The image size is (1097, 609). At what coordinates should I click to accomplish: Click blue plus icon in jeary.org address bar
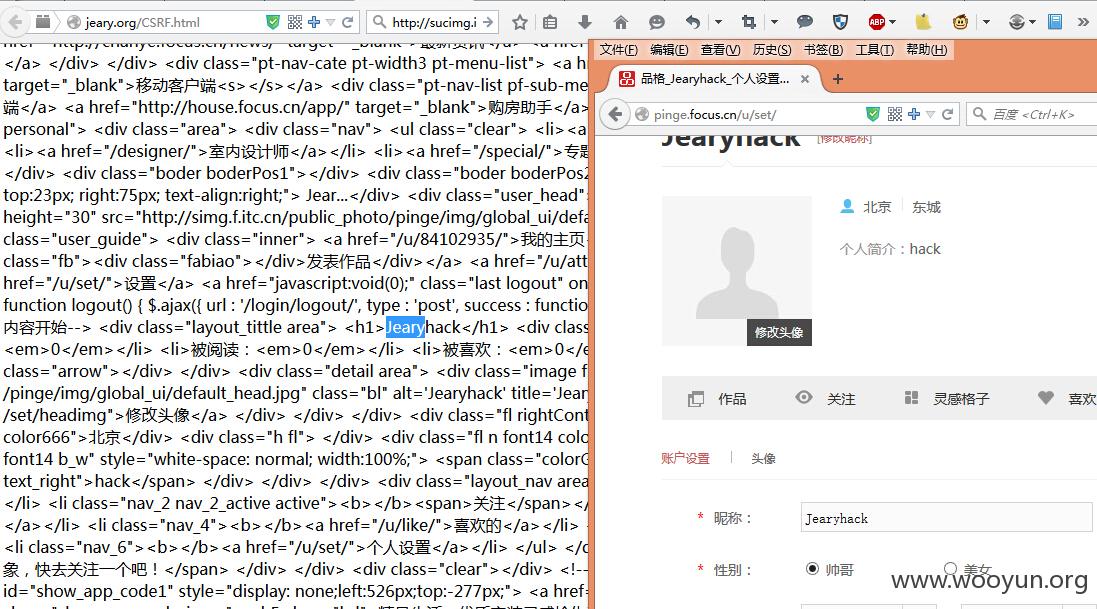pyautogui.click(x=313, y=22)
